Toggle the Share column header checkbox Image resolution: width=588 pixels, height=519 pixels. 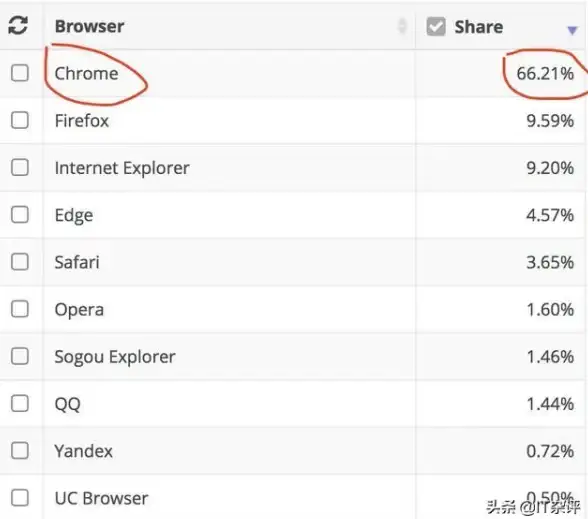(x=436, y=27)
